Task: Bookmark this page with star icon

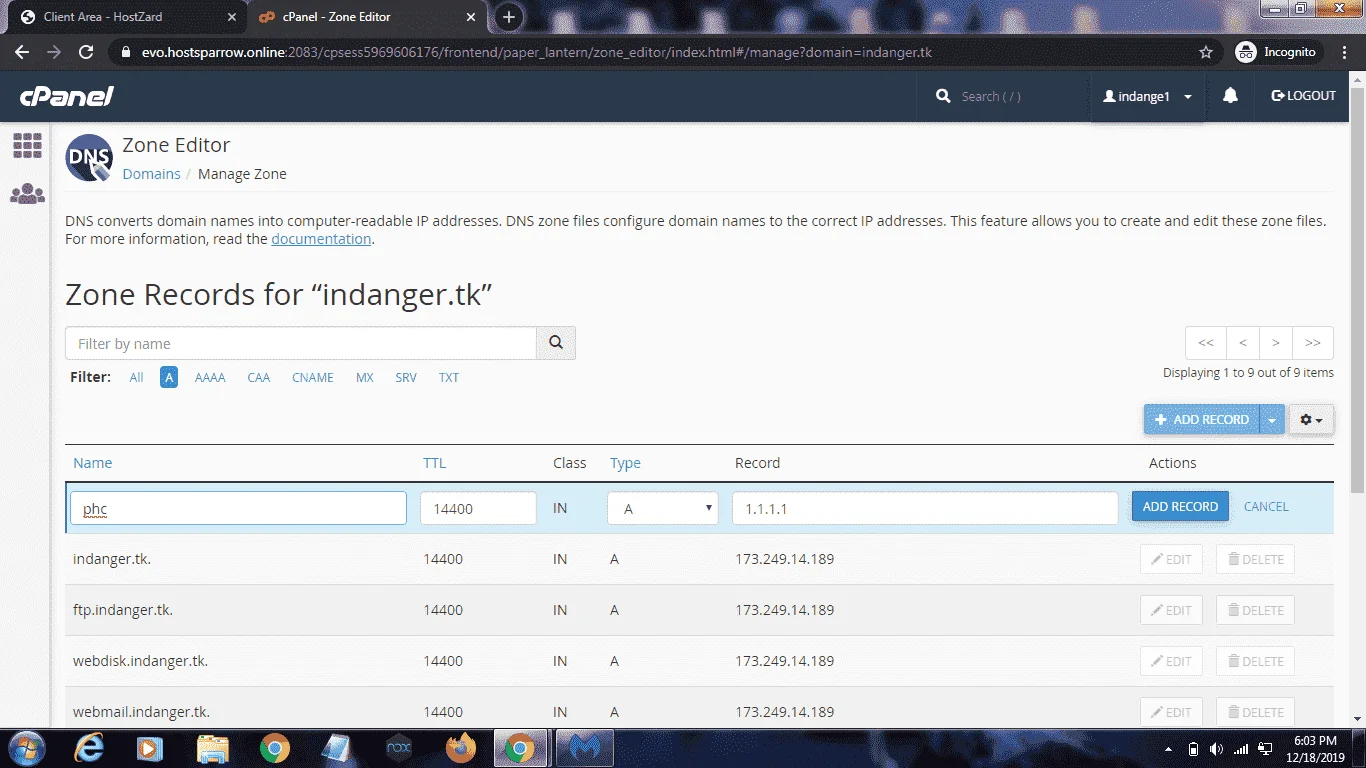Action: (x=1206, y=52)
